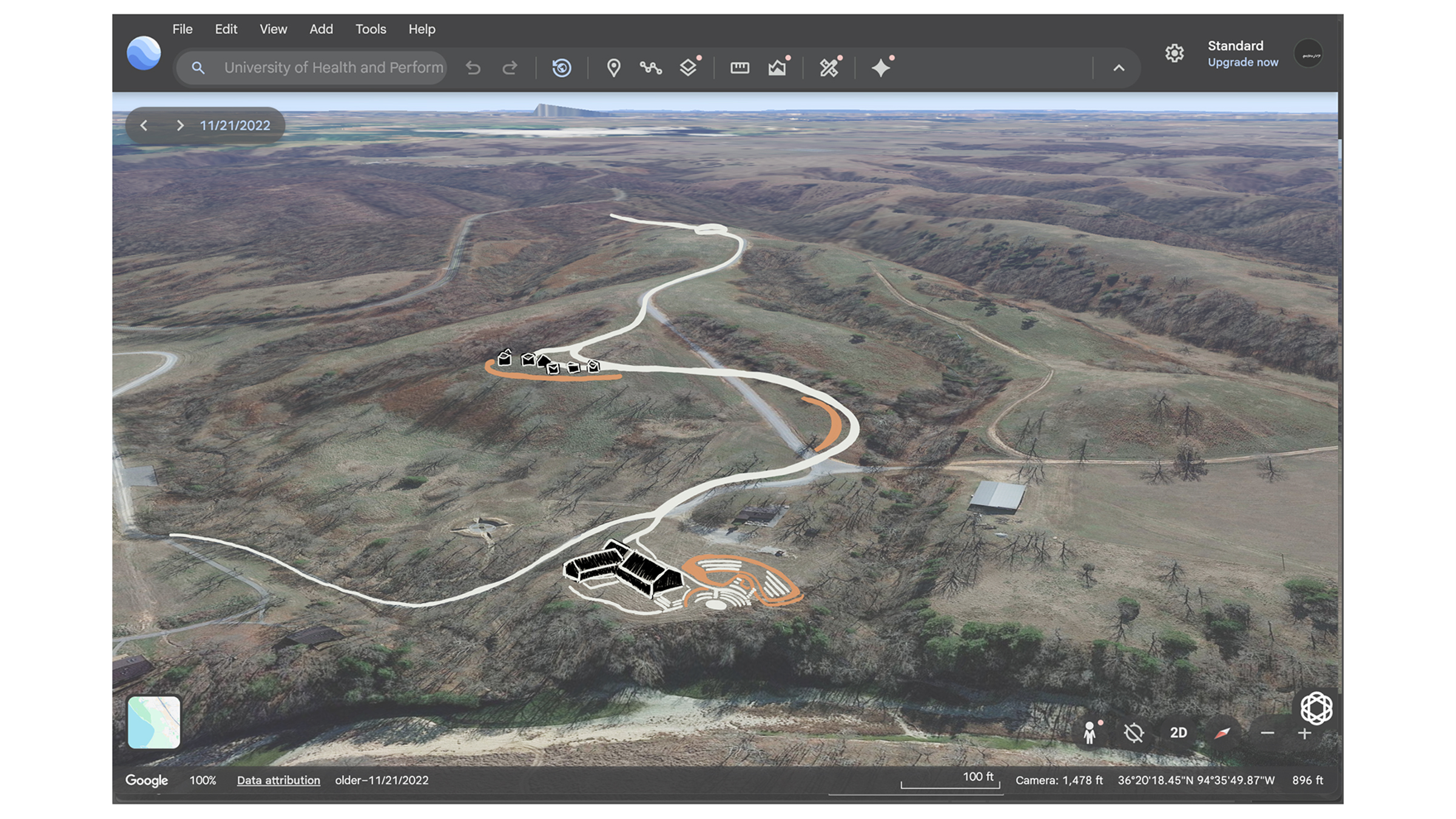Open the Data attribution link
1456x819 pixels.
[278, 781]
